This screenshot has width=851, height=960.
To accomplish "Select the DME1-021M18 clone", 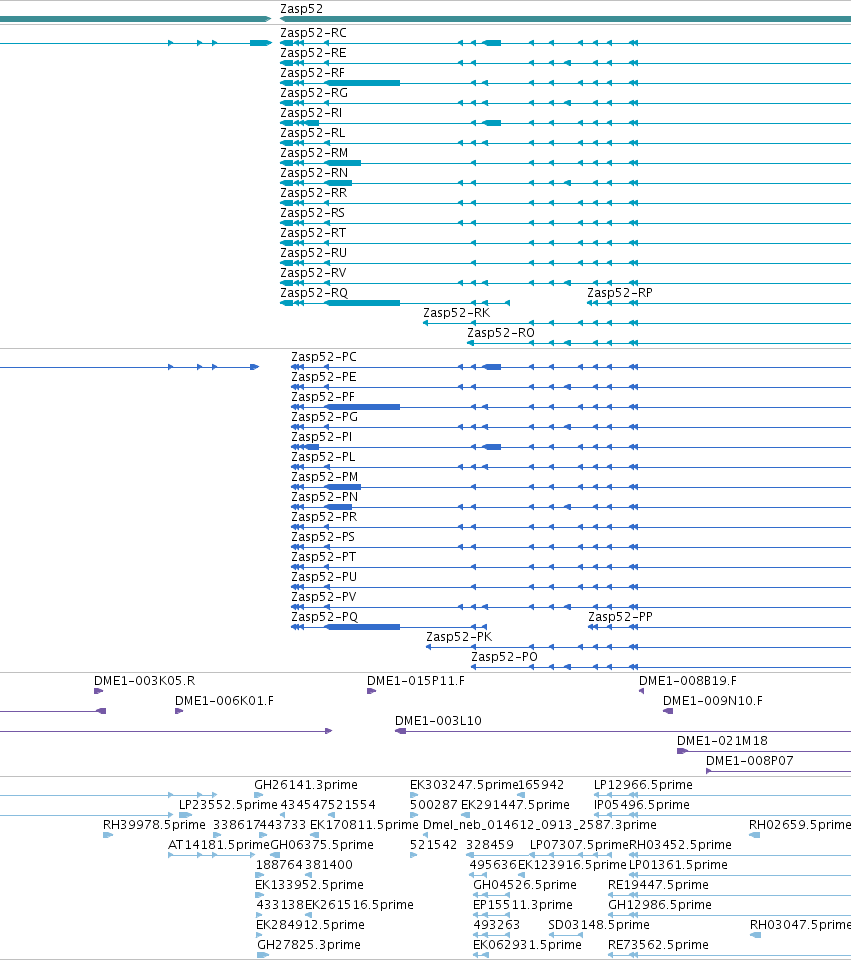I will pos(722,741).
